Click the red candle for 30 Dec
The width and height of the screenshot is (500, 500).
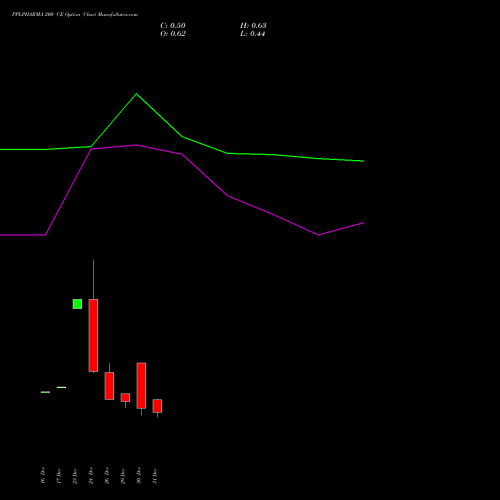pos(141,385)
